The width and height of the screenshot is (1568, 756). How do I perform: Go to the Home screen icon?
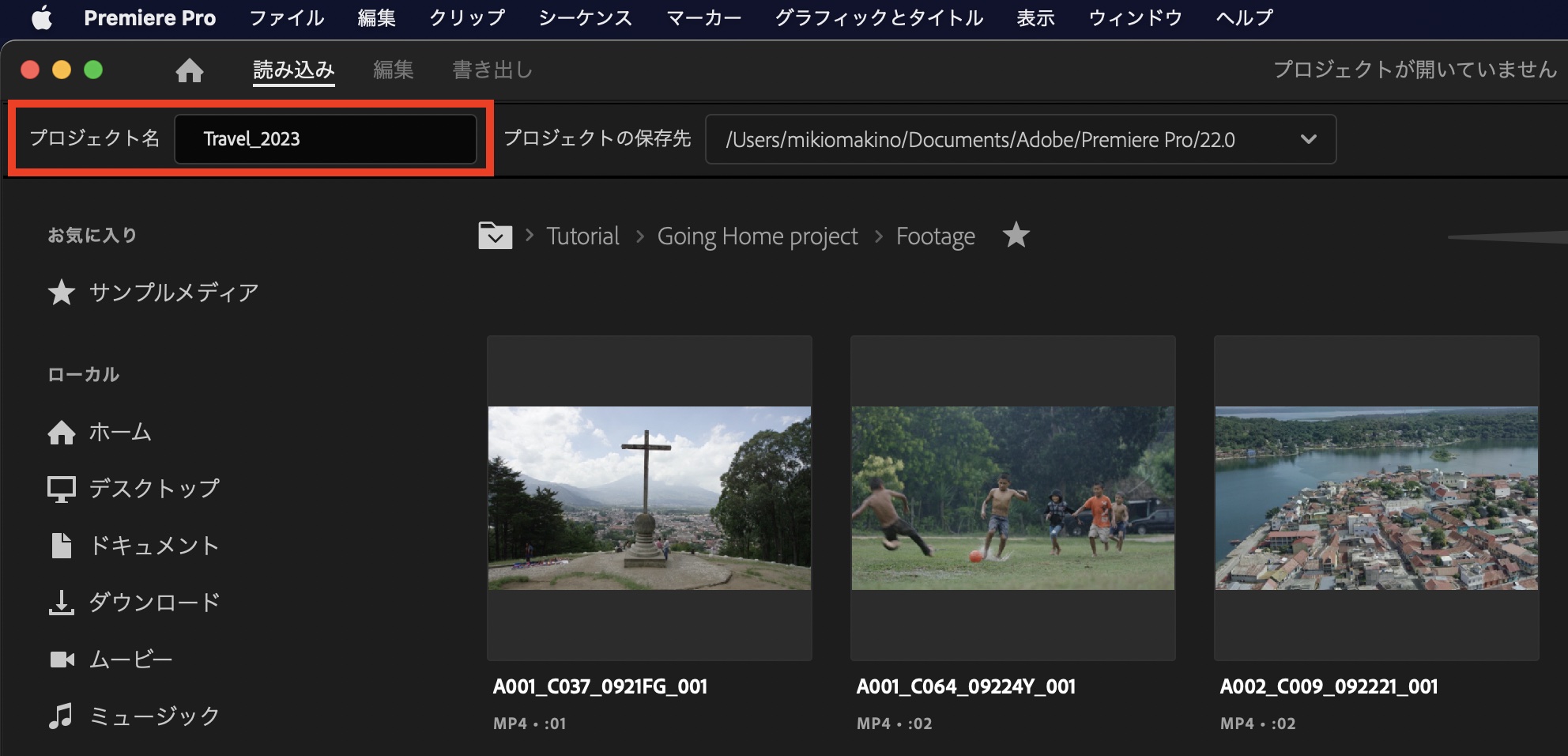tap(190, 70)
